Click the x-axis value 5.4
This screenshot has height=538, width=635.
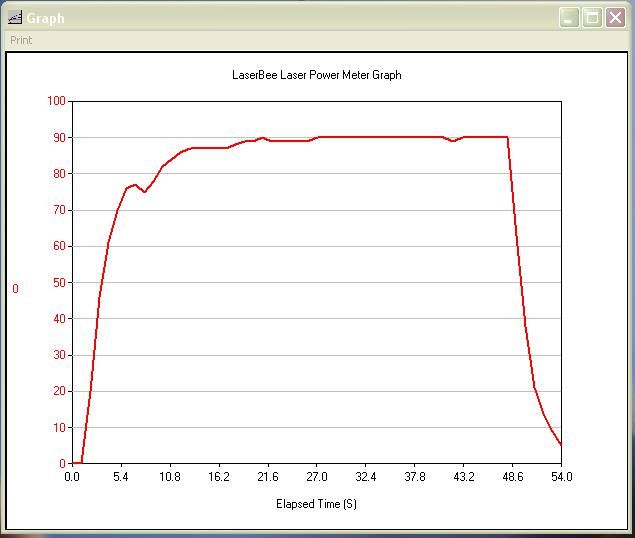tap(121, 477)
